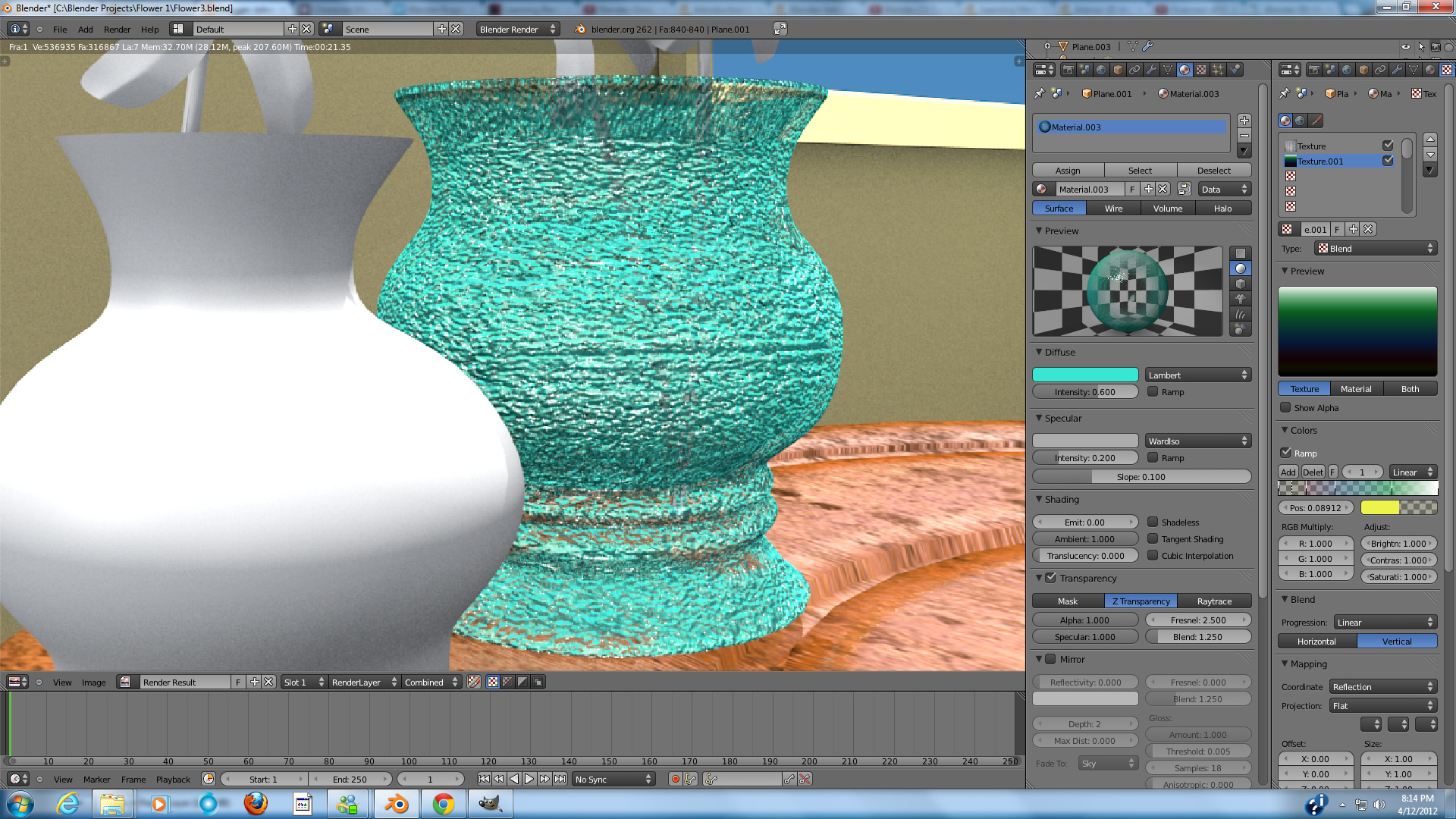Screen dimensions: 1456x819
Task: Jump to timeline end frame
Action: click(560, 779)
